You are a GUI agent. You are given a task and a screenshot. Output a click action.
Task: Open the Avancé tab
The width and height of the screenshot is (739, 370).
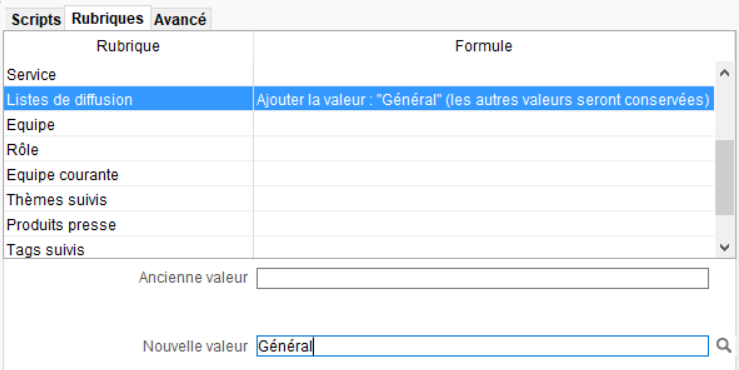coord(180,19)
